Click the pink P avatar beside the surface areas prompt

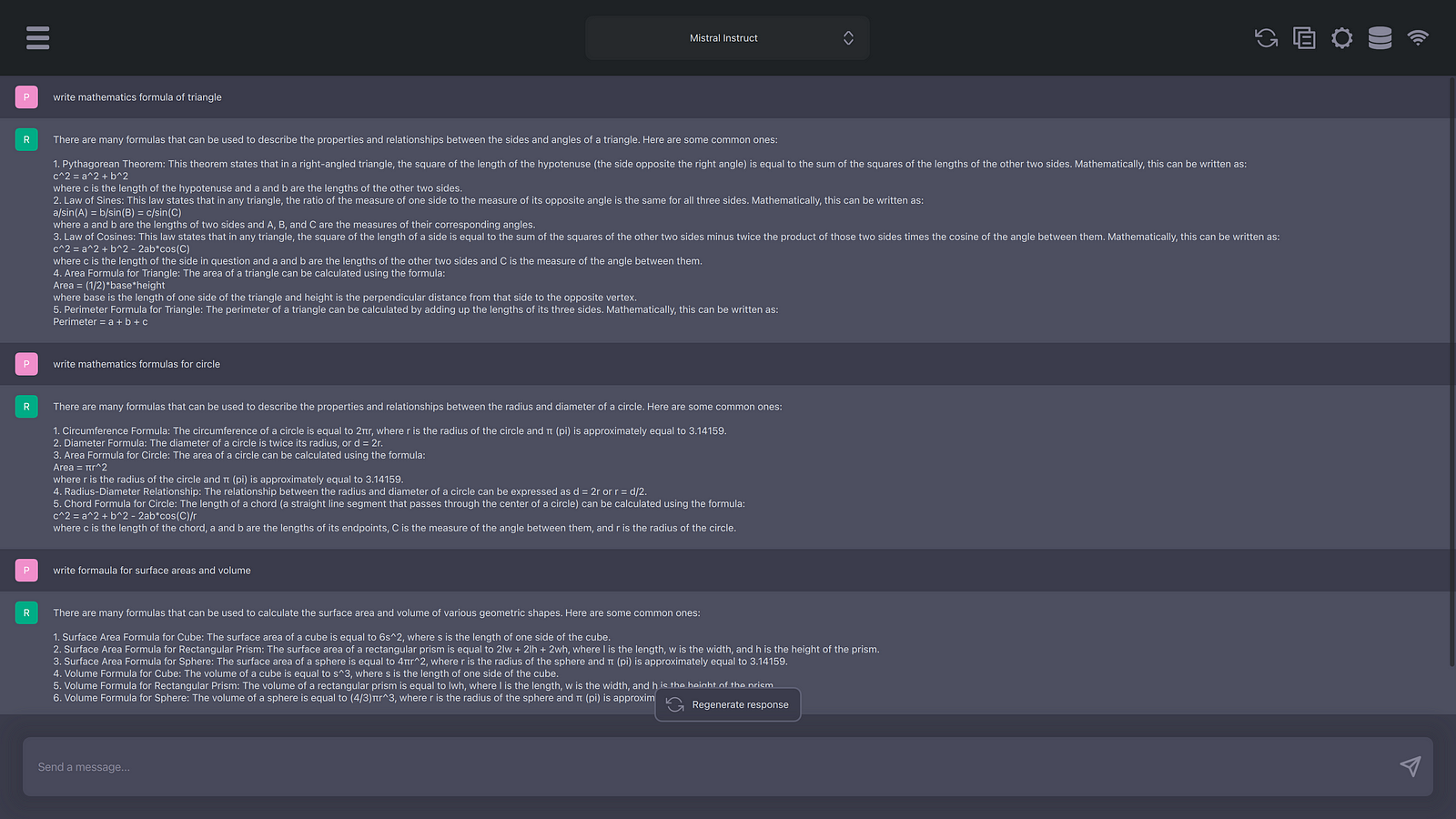pyautogui.click(x=26, y=571)
